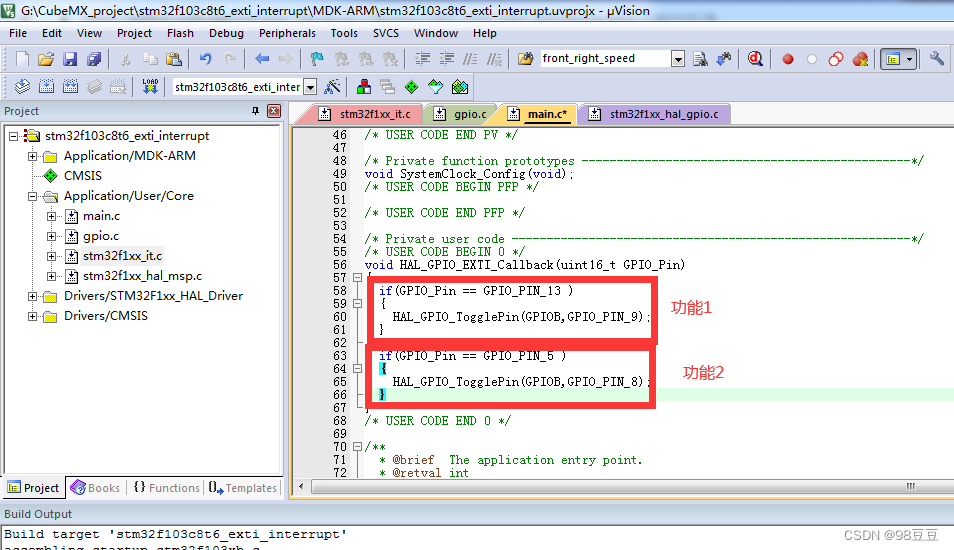Image resolution: width=954 pixels, height=550 pixels.
Task: Navigate backwards with the blue left arrow
Action: pyautogui.click(x=262, y=59)
